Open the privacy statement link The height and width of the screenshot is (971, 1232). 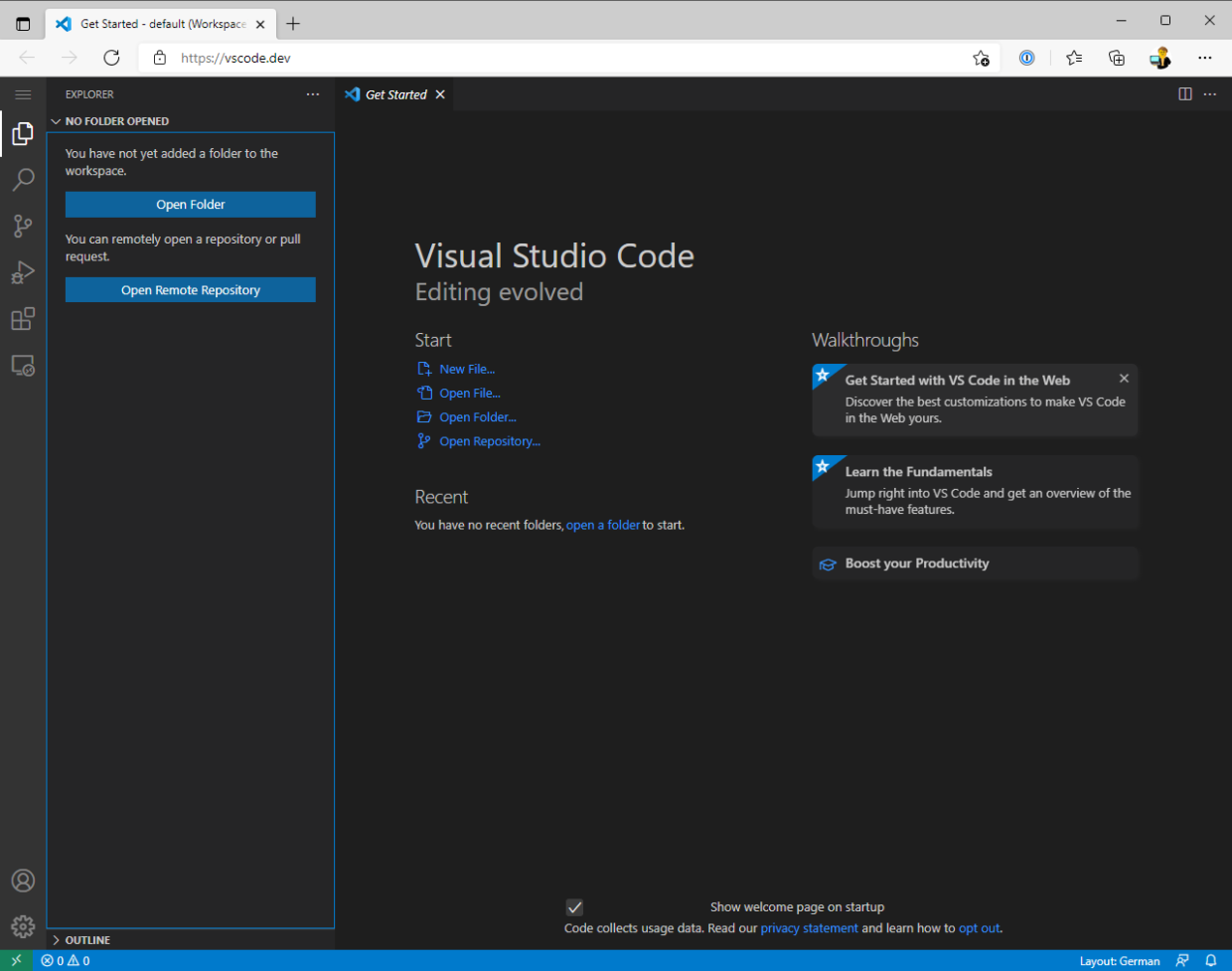coord(809,927)
